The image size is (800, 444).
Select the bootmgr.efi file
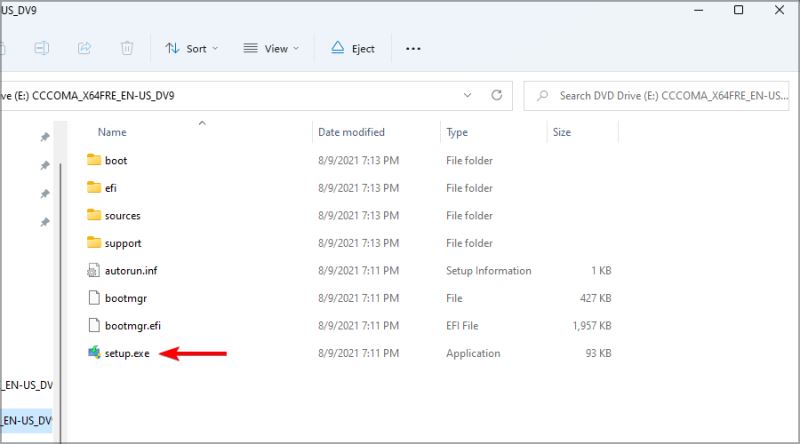[x=132, y=325]
